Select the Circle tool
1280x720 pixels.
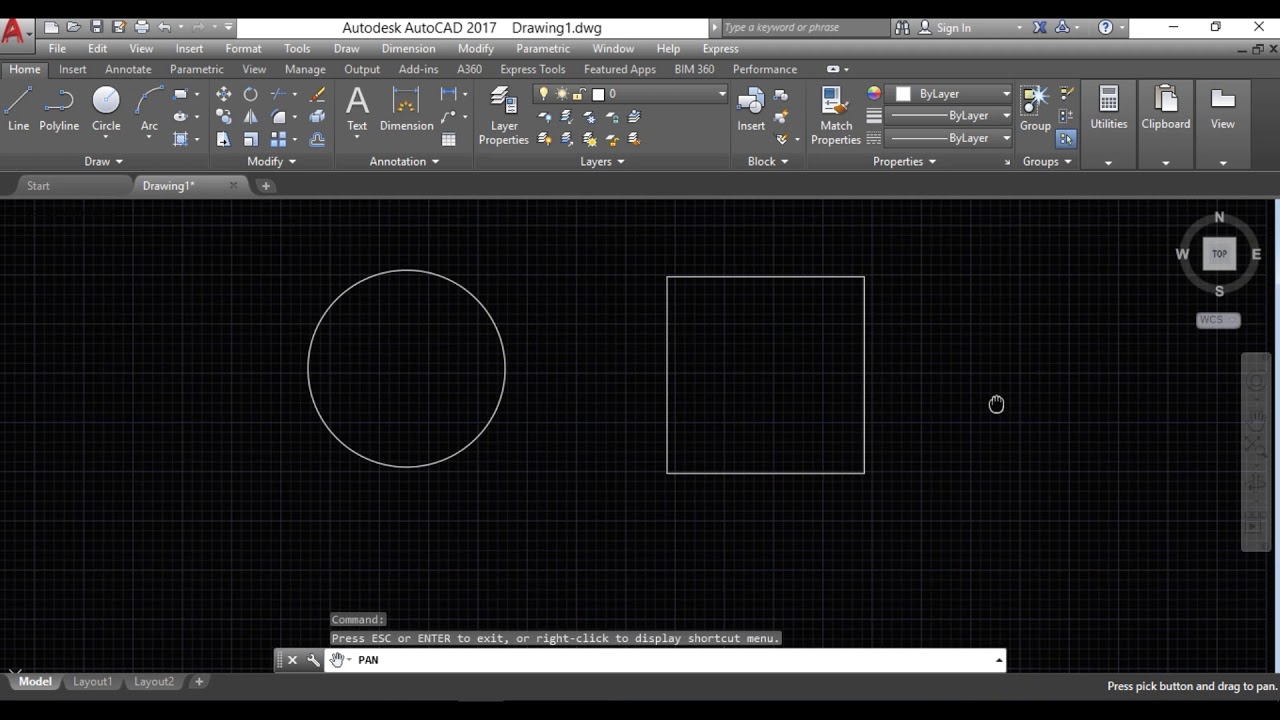(106, 108)
